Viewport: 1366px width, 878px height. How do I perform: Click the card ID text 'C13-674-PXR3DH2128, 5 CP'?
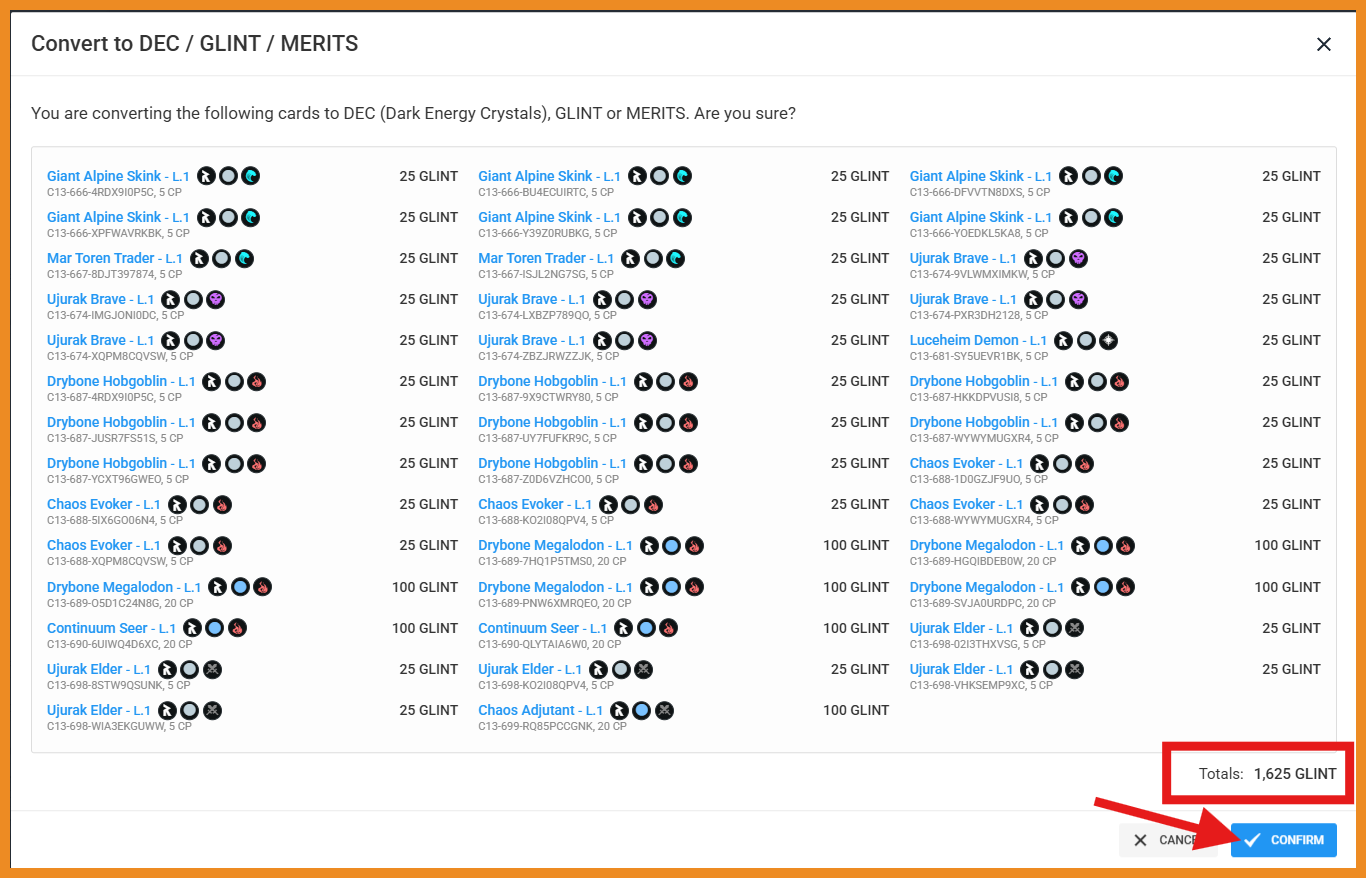977,315
